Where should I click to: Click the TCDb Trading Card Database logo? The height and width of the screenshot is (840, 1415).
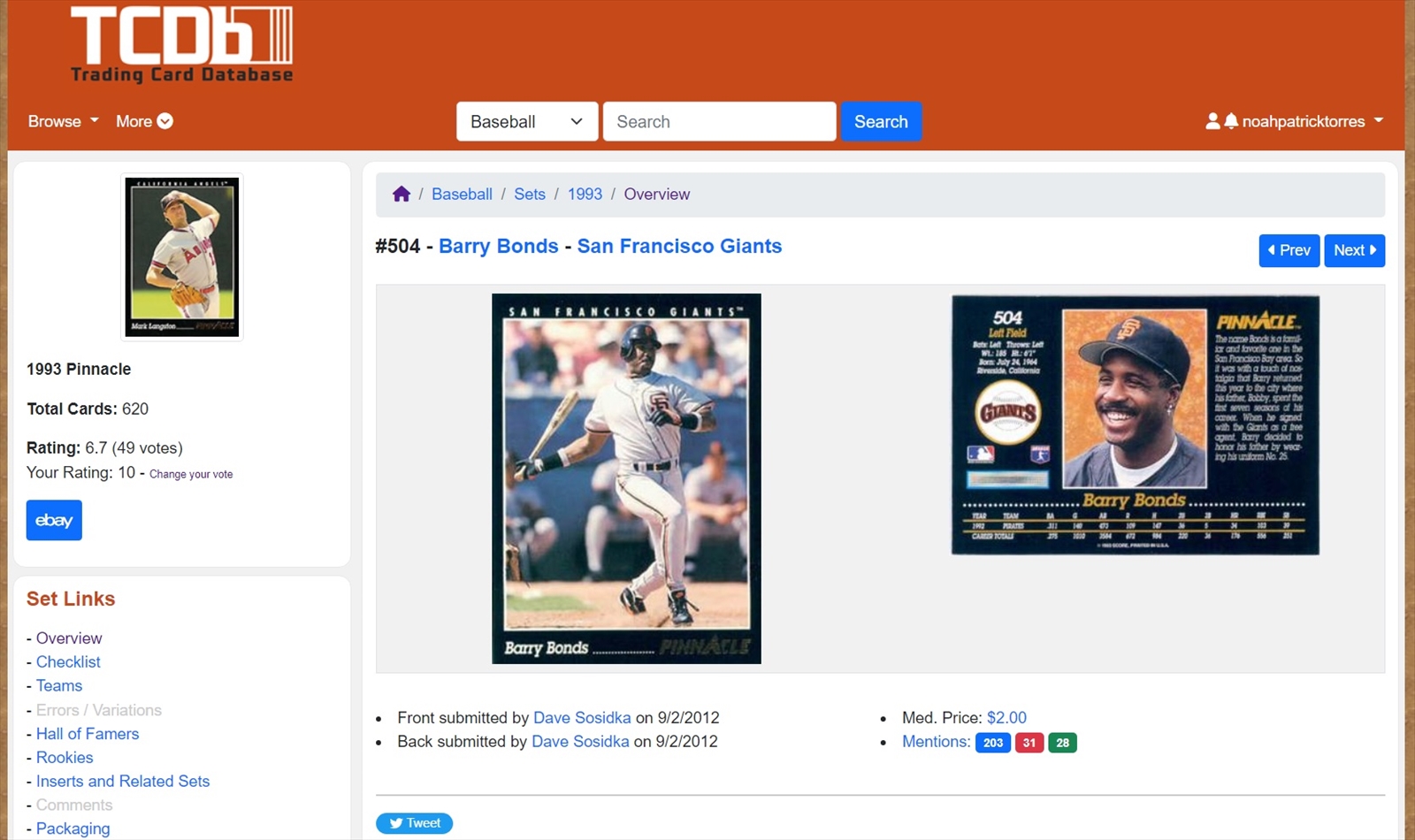[x=181, y=45]
